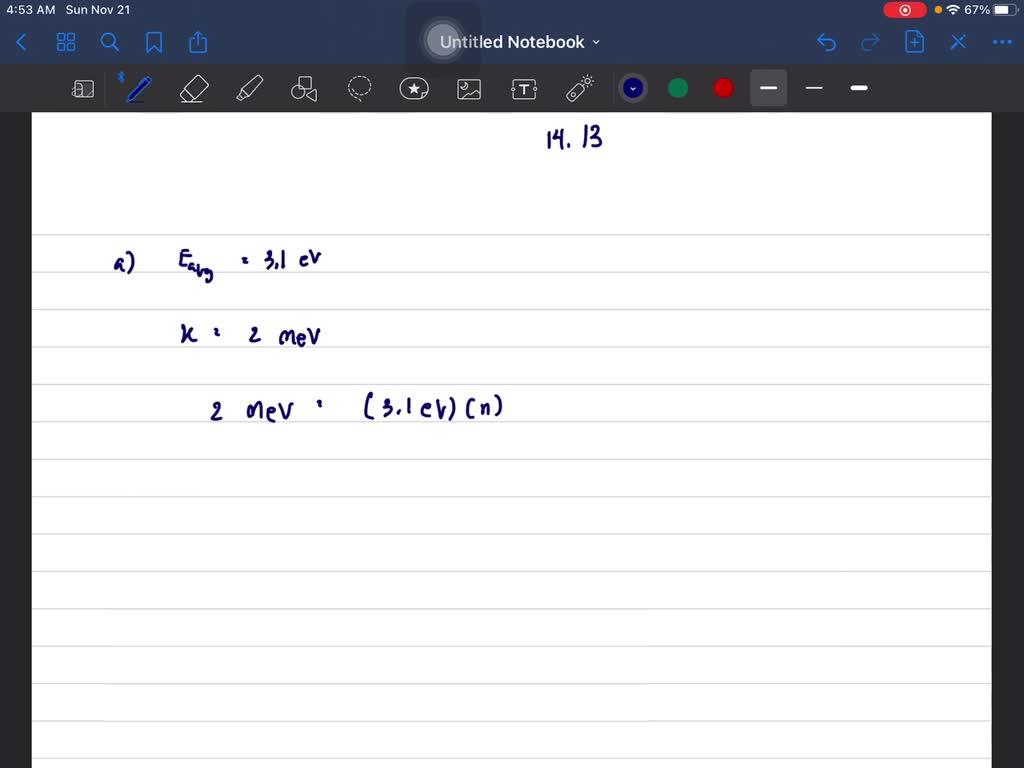This screenshot has width=1024, height=768.
Task: Select the Eraser tool
Action: [x=194, y=88]
